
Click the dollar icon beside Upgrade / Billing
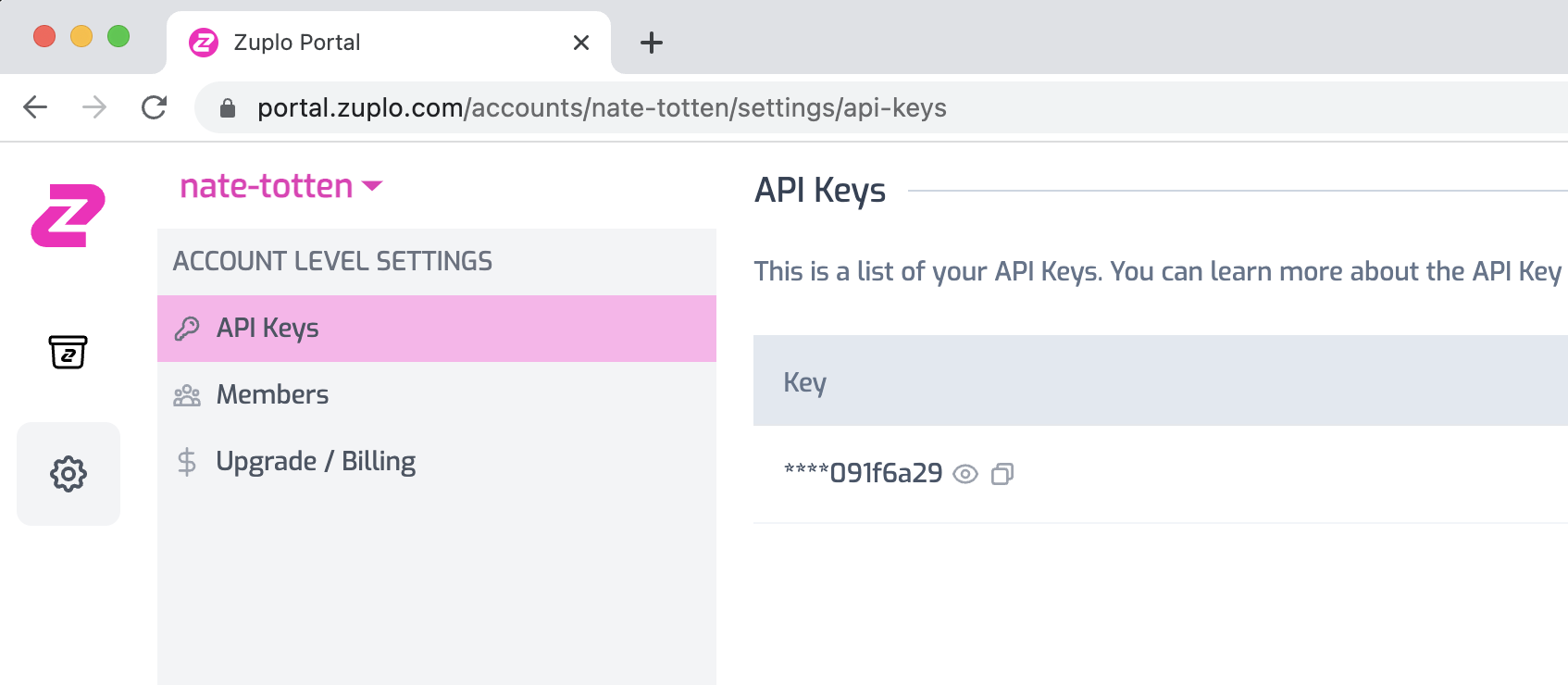click(187, 461)
